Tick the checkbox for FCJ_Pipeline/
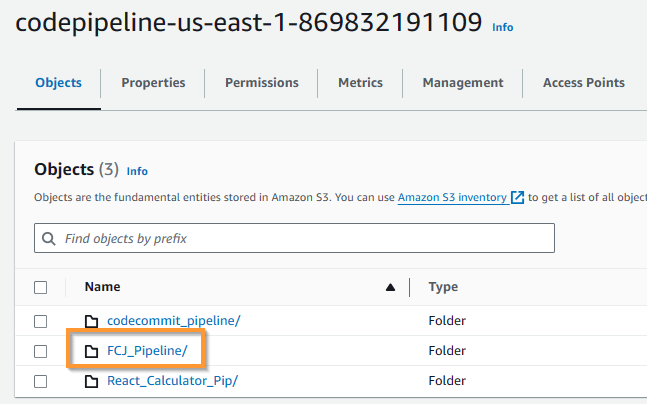This screenshot has height=404, width=647. pos(40,351)
